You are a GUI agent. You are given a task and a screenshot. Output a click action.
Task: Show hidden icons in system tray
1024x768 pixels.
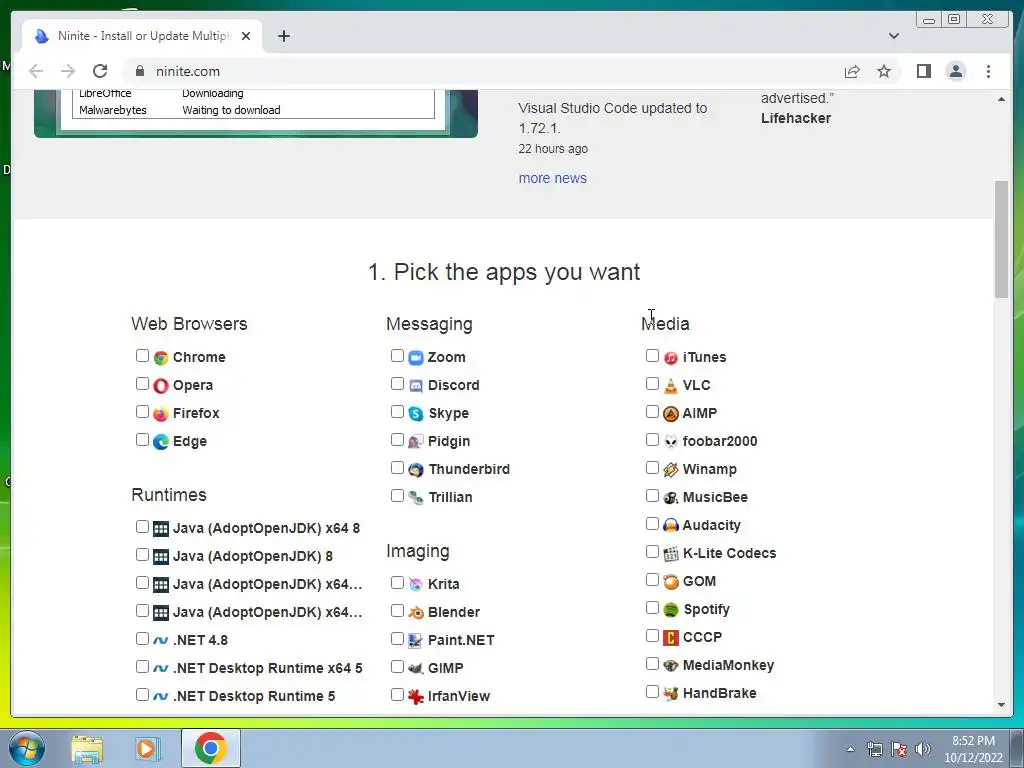tap(850, 750)
